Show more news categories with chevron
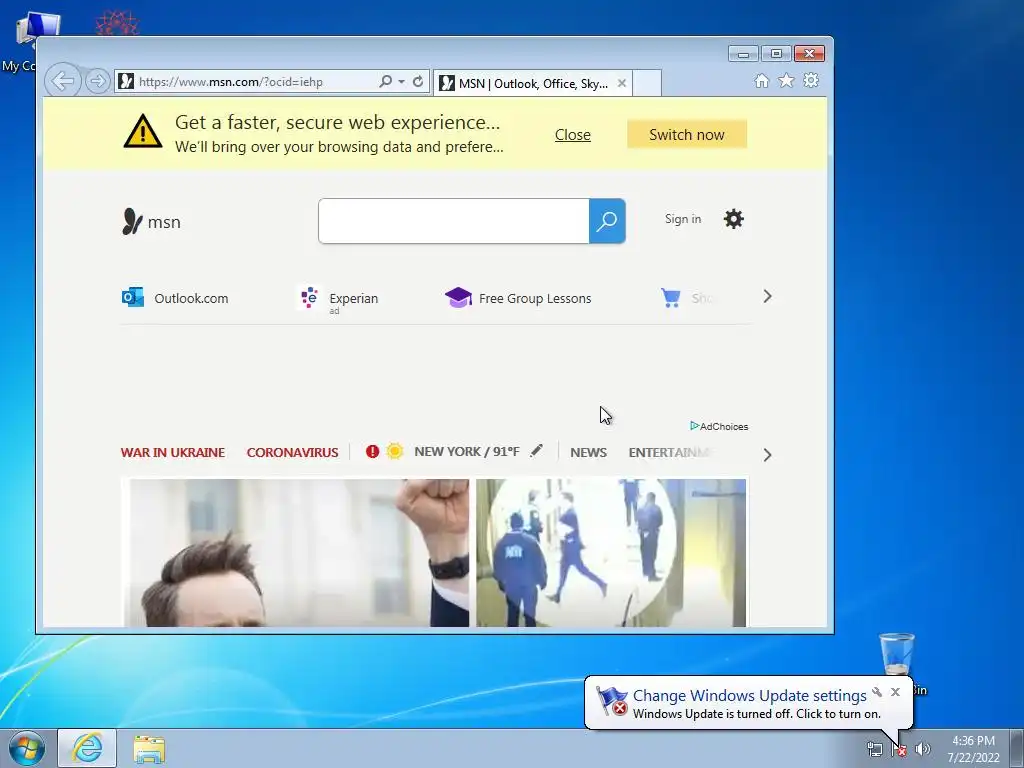 click(x=767, y=455)
